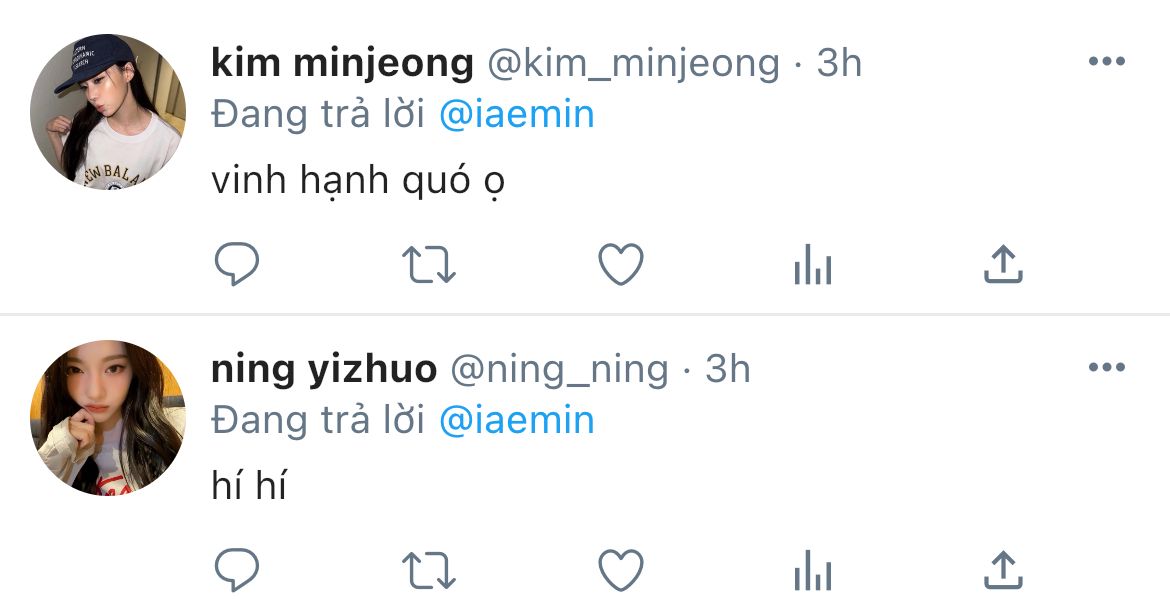Share kim minjeong's tweet
The image size is (1170, 613).
pyautogui.click(x=1003, y=264)
